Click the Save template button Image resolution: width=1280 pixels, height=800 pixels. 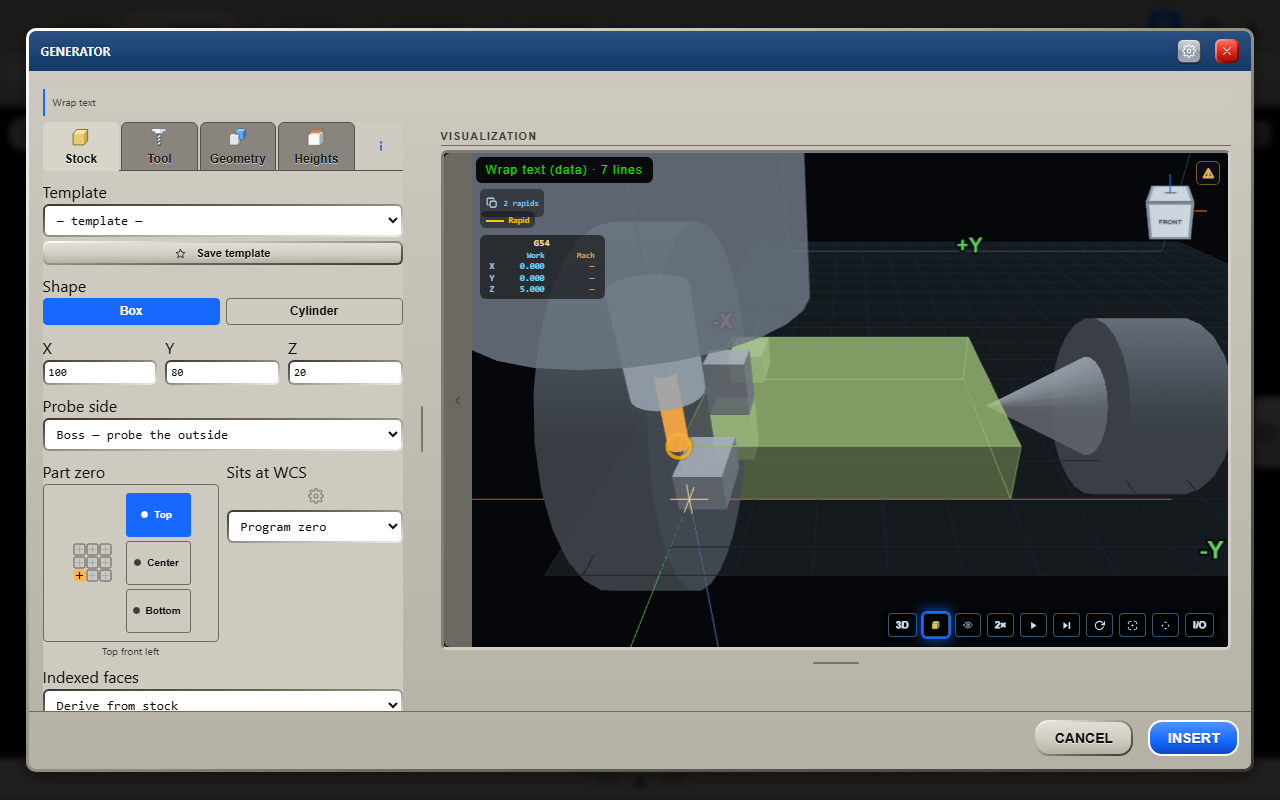coord(223,253)
